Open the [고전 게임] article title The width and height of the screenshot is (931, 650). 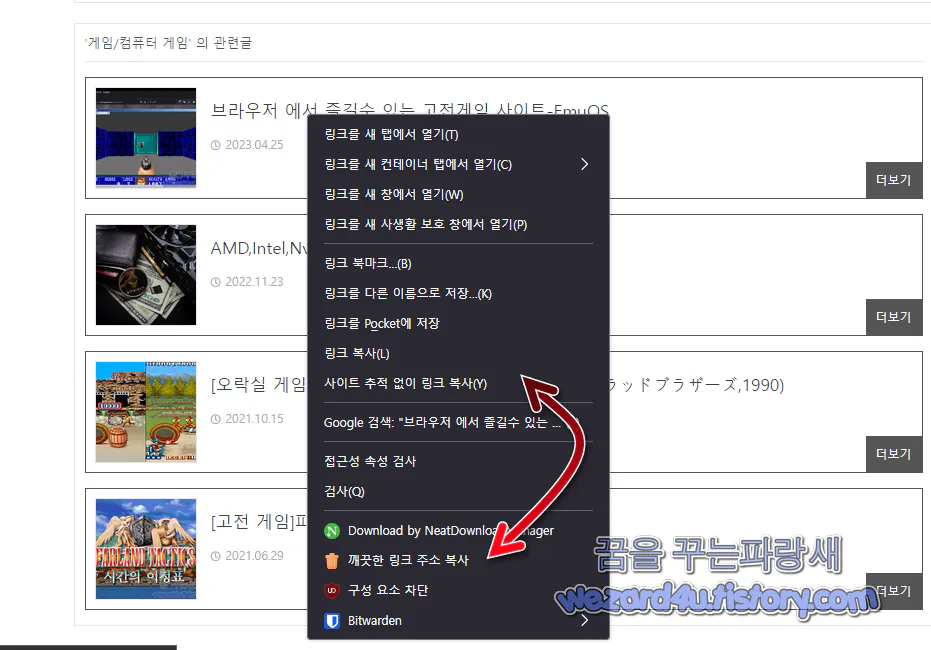coord(259,522)
